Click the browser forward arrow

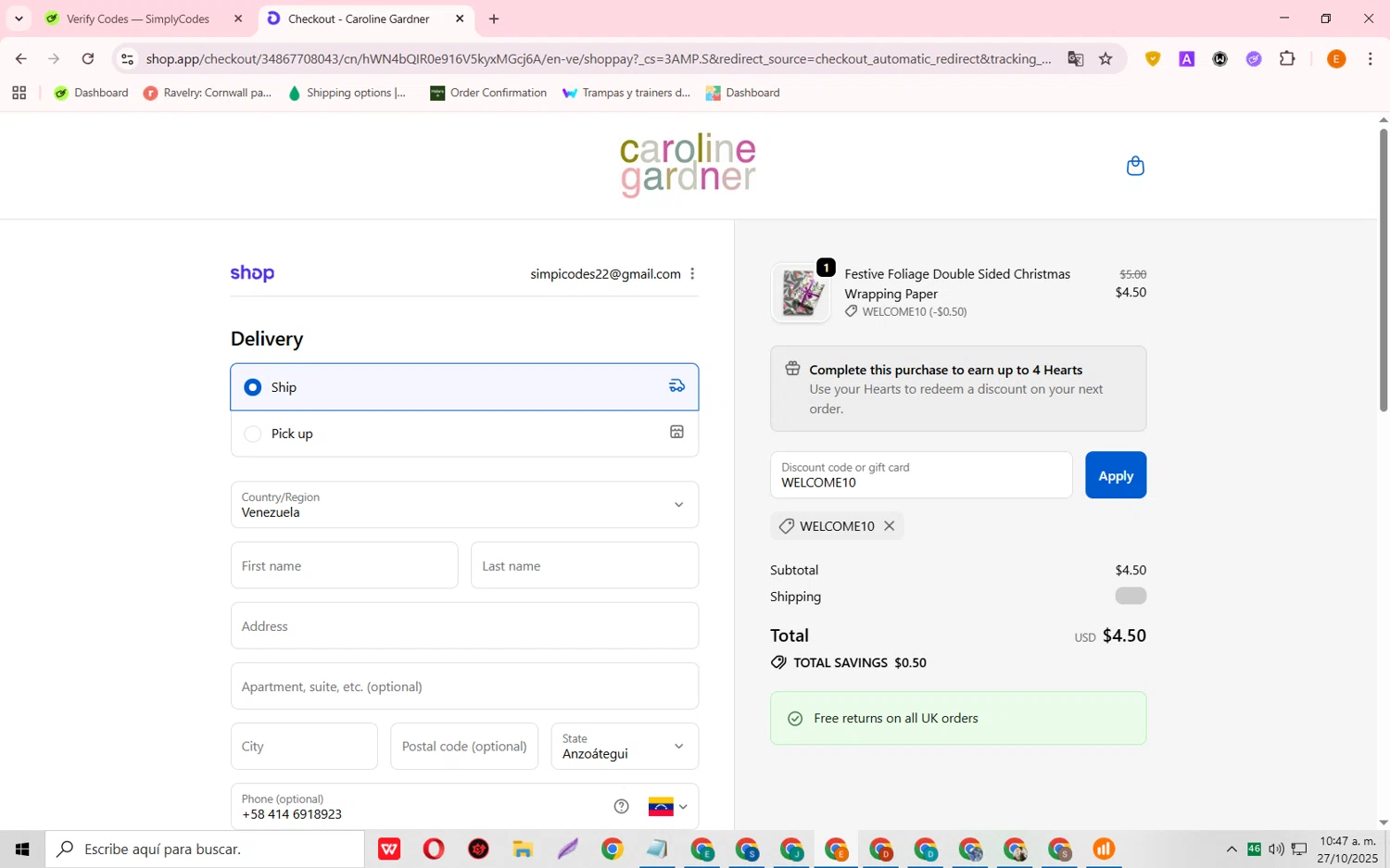(x=54, y=58)
